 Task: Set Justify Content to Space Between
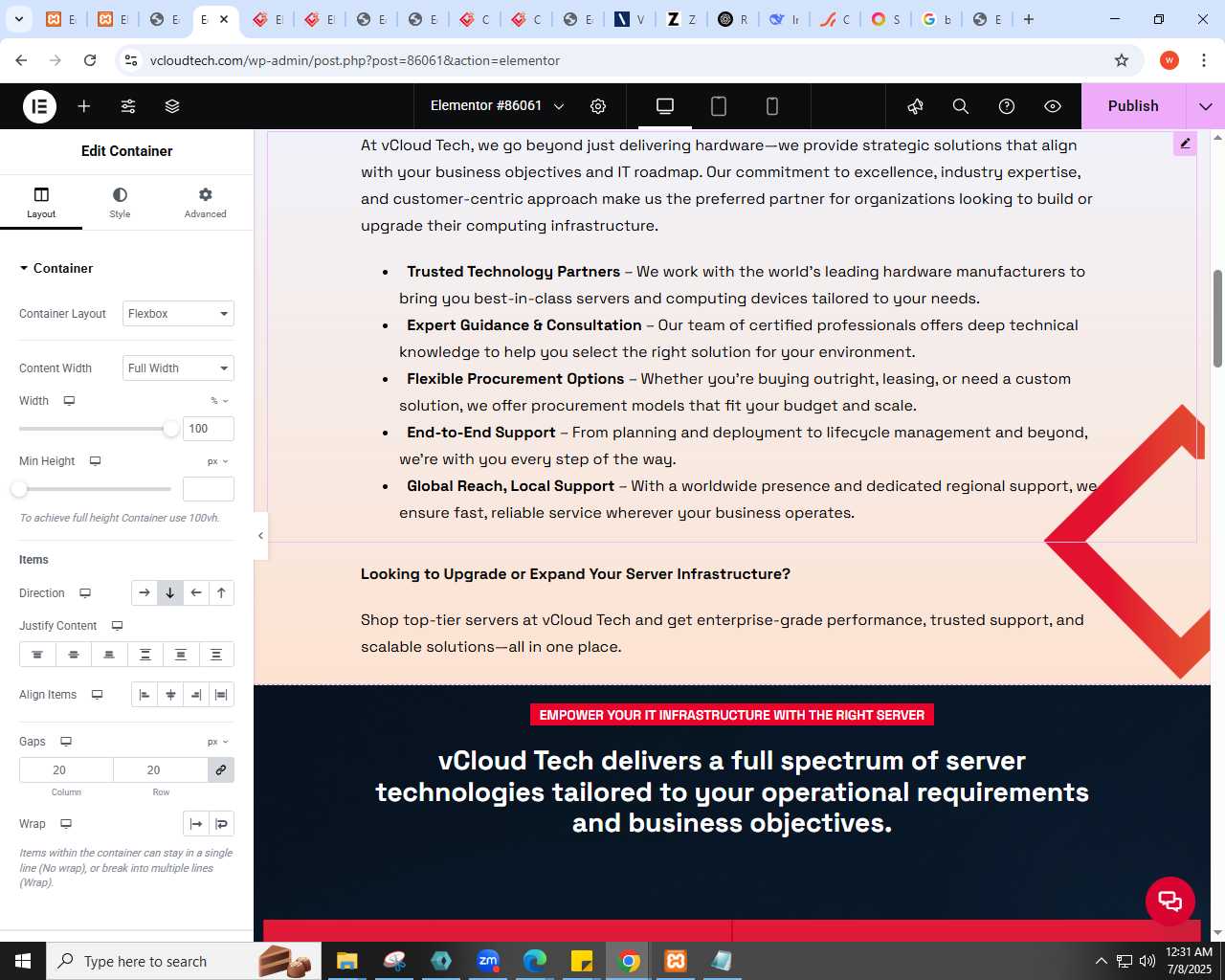tap(145, 655)
